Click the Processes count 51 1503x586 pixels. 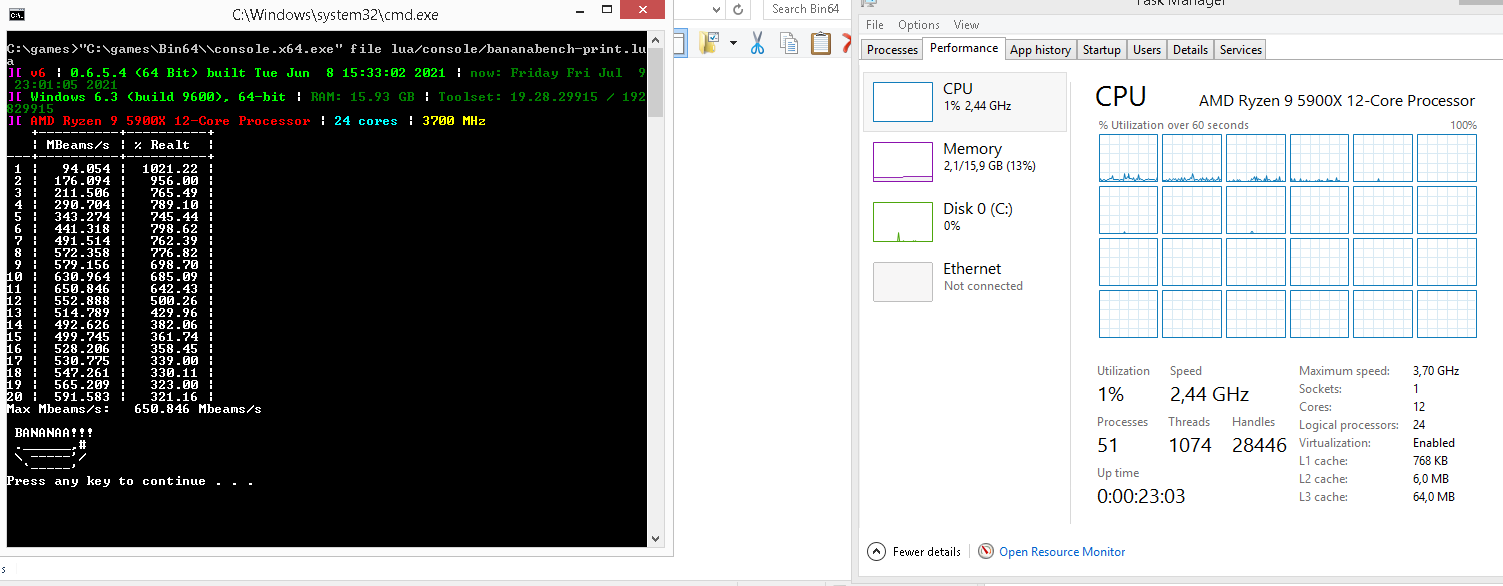[x=1107, y=445]
